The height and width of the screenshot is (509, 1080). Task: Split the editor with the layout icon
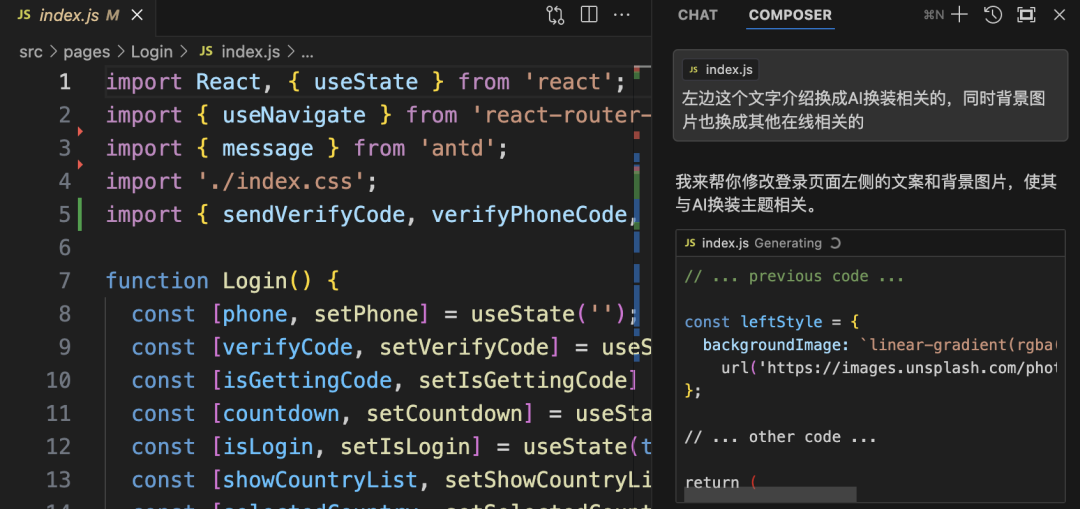589,14
